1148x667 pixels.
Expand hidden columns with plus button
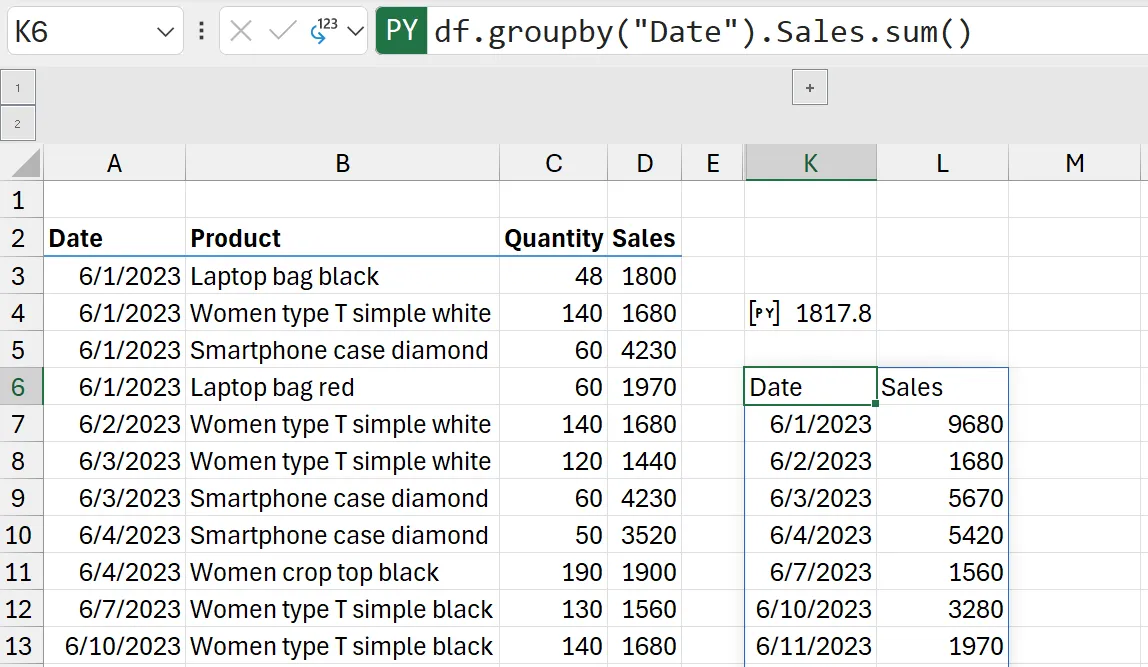pos(809,88)
